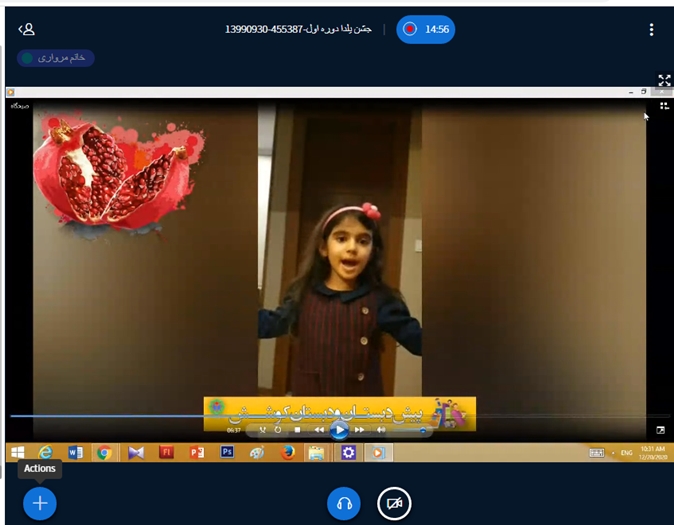This screenshot has width=674, height=525.
Task: Open Microsoft Word from the taskbar
Action: point(75,452)
